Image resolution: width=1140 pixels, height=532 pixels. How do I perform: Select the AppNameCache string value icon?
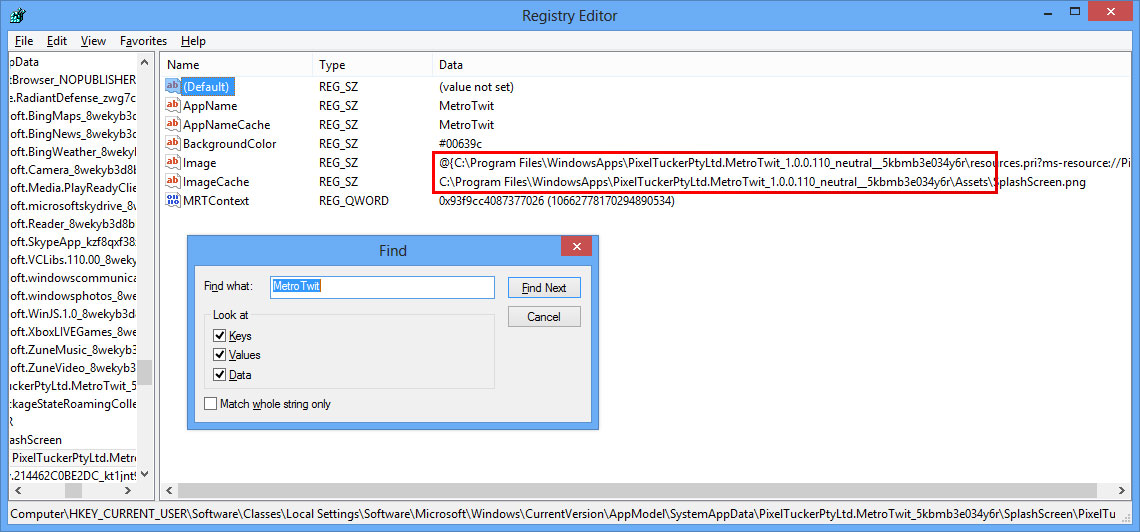point(172,124)
